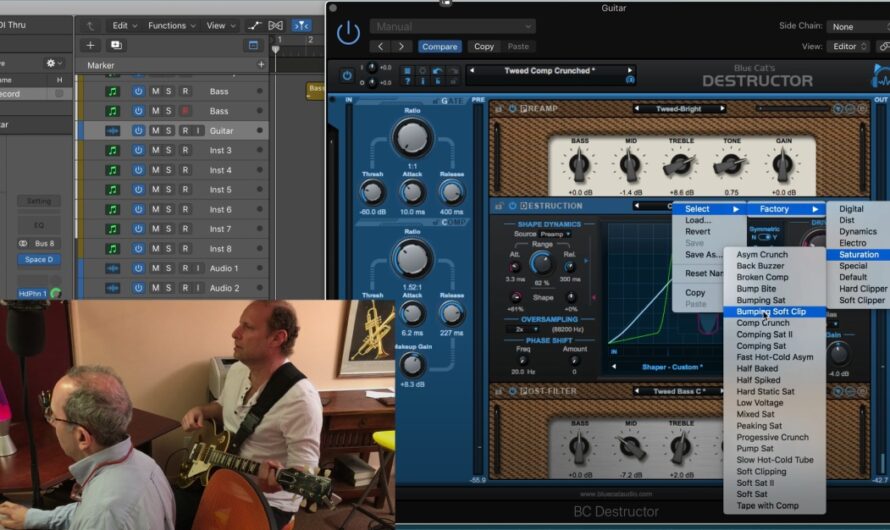Click the Space D plugin slot
The height and width of the screenshot is (530, 890).
39,259
